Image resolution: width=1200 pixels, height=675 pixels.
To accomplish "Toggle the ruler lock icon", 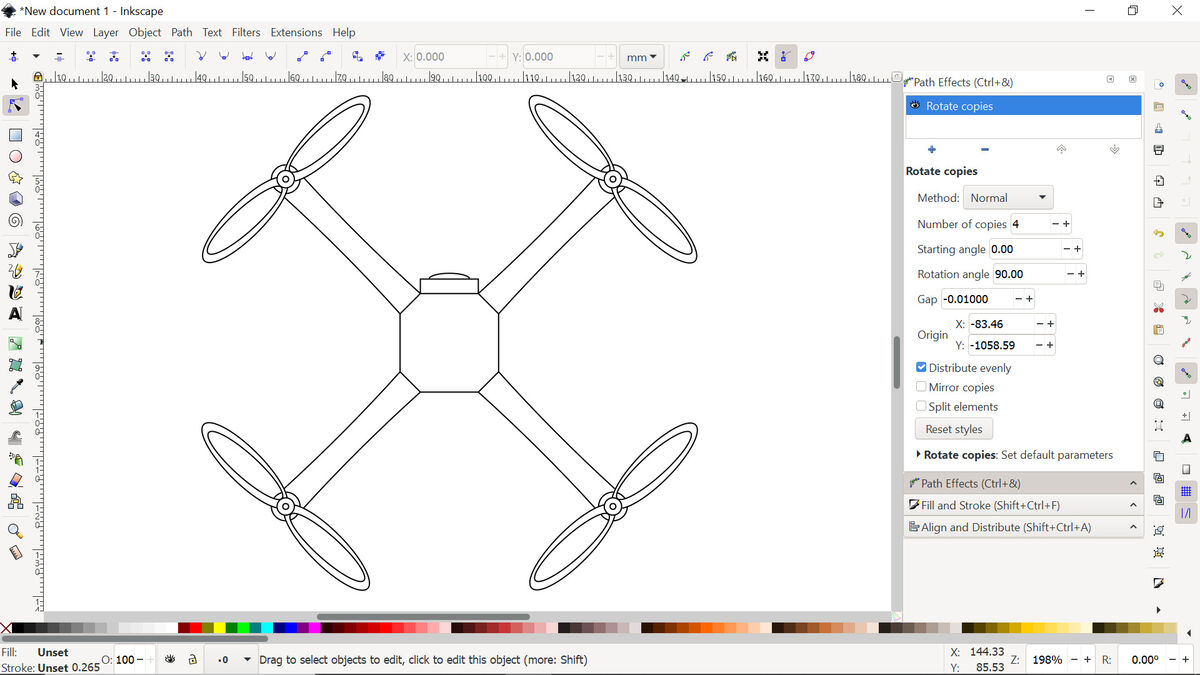I will click(x=37, y=76).
